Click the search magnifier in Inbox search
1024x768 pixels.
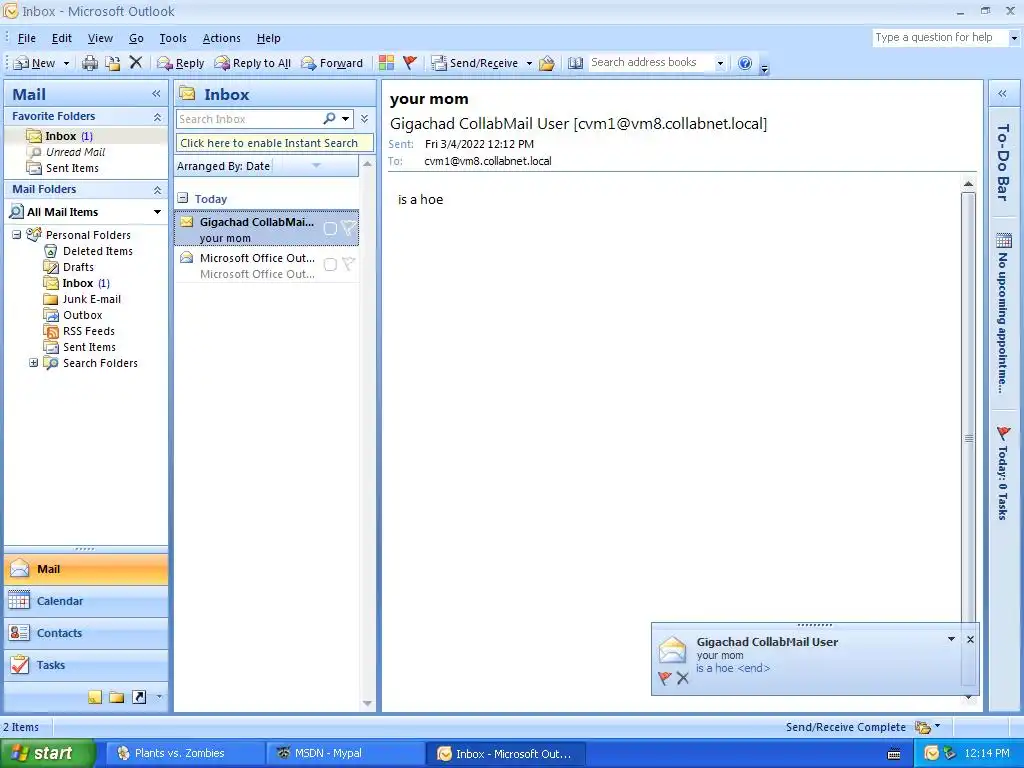(x=330, y=118)
